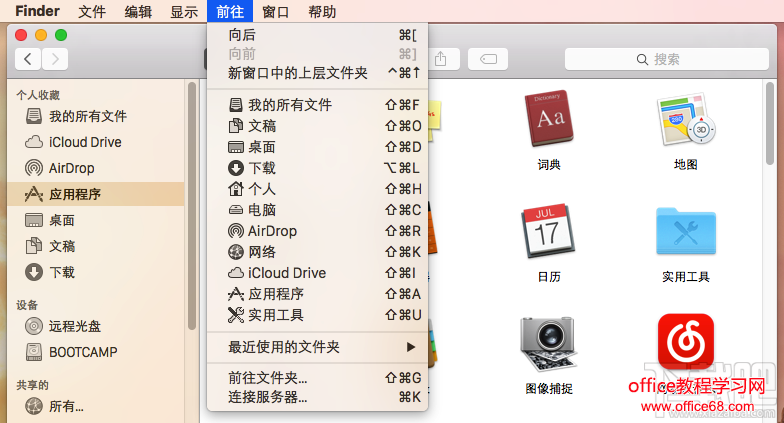Open the 显示 menu in menu bar
The image size is (784, 423).
(x=184, y=11)
